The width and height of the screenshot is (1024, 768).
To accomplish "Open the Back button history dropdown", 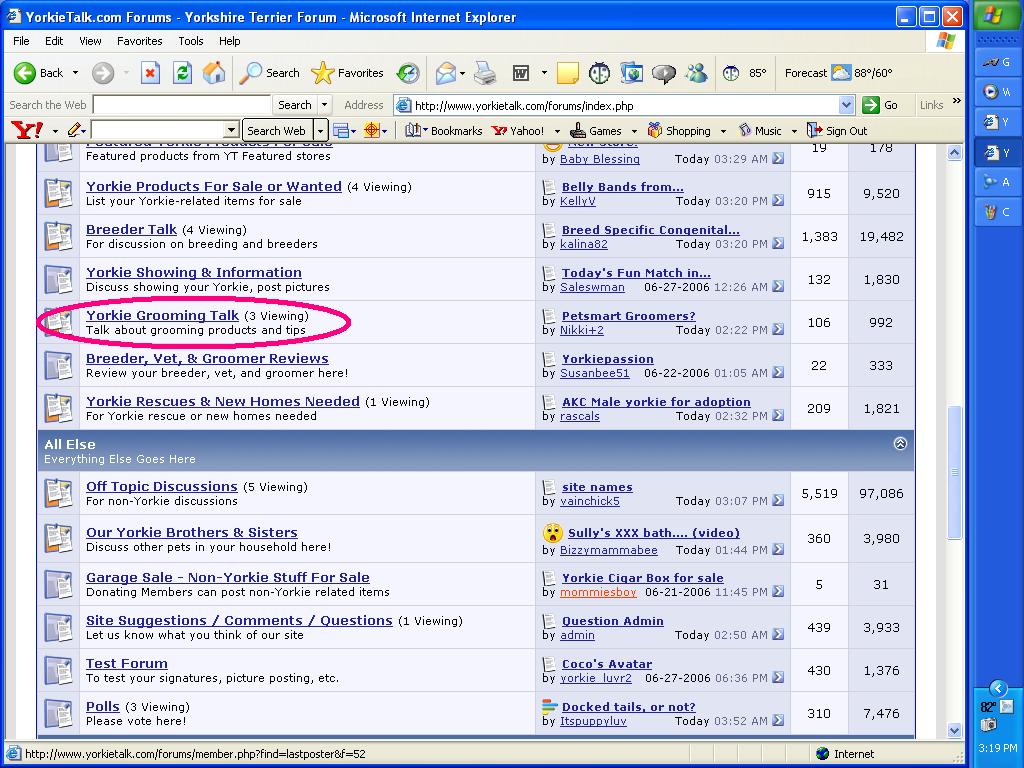I will click(73, 73).
